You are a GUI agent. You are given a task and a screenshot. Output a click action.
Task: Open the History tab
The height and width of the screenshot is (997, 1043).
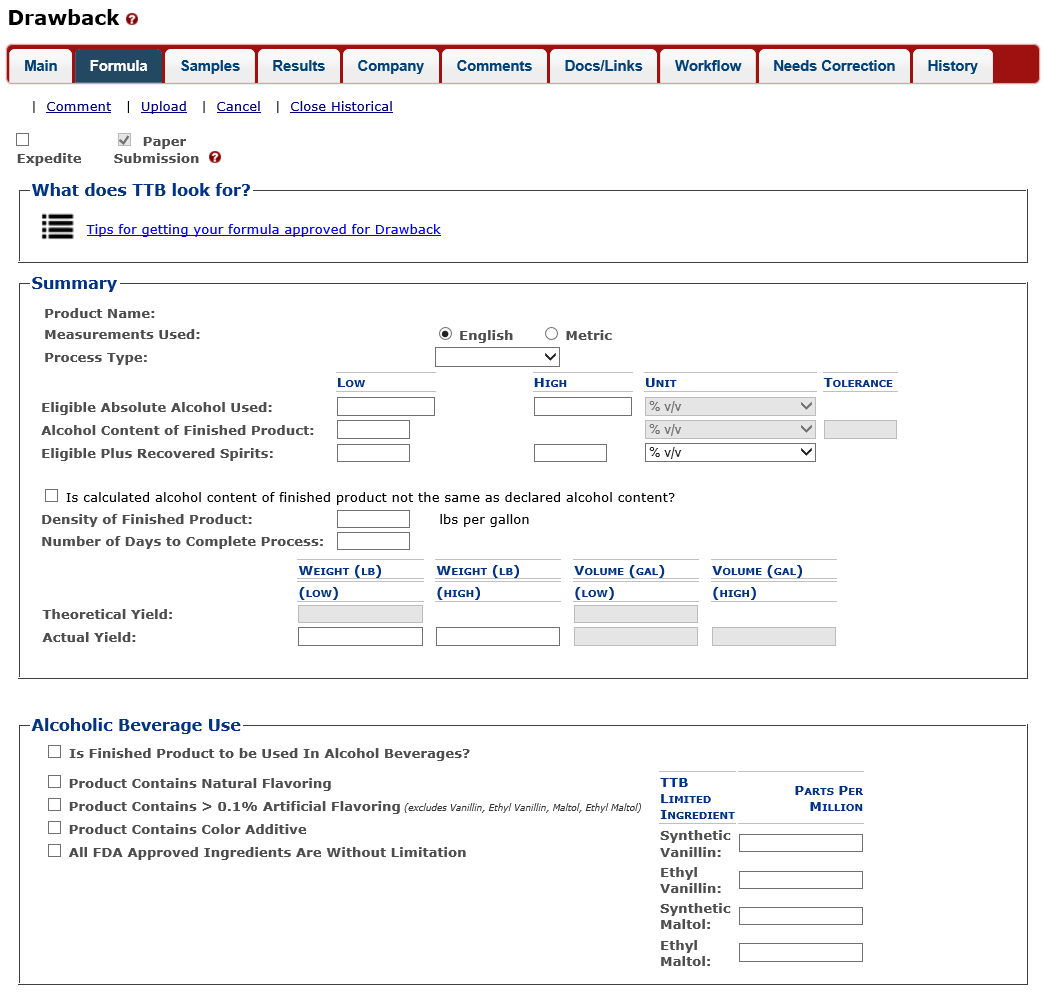[x=952, y=66]
